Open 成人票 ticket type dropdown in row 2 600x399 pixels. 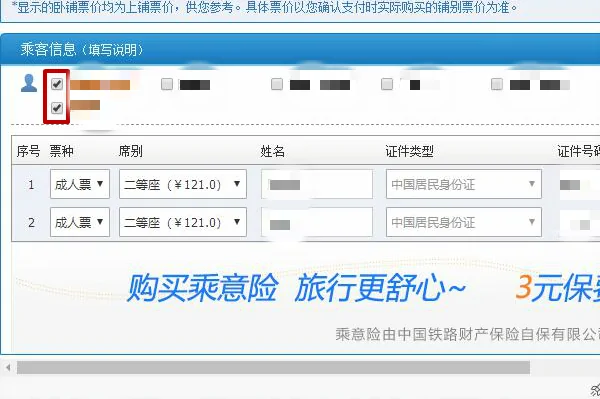click(x=80, y=222)
